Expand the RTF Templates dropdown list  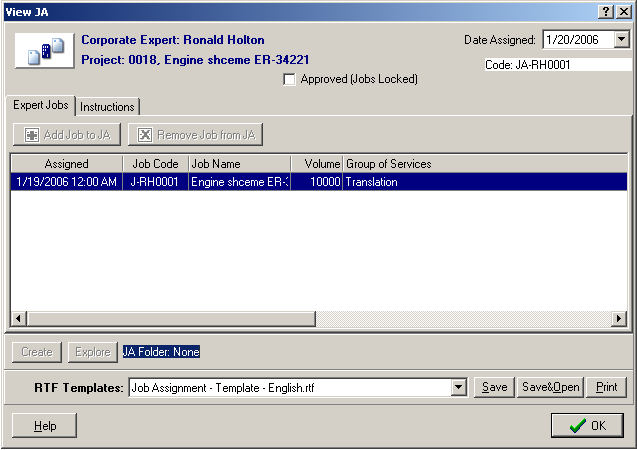coord(459,387)
